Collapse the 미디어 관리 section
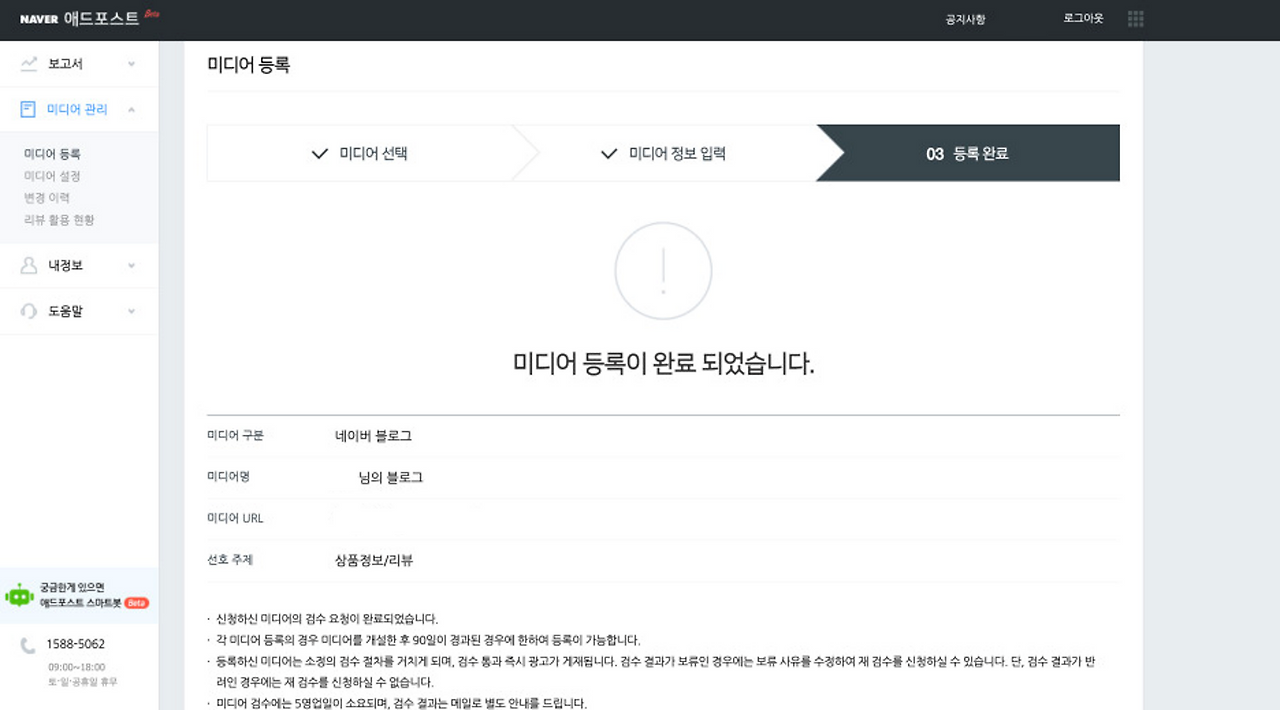Screen dimensions: 1280x710 130,110
